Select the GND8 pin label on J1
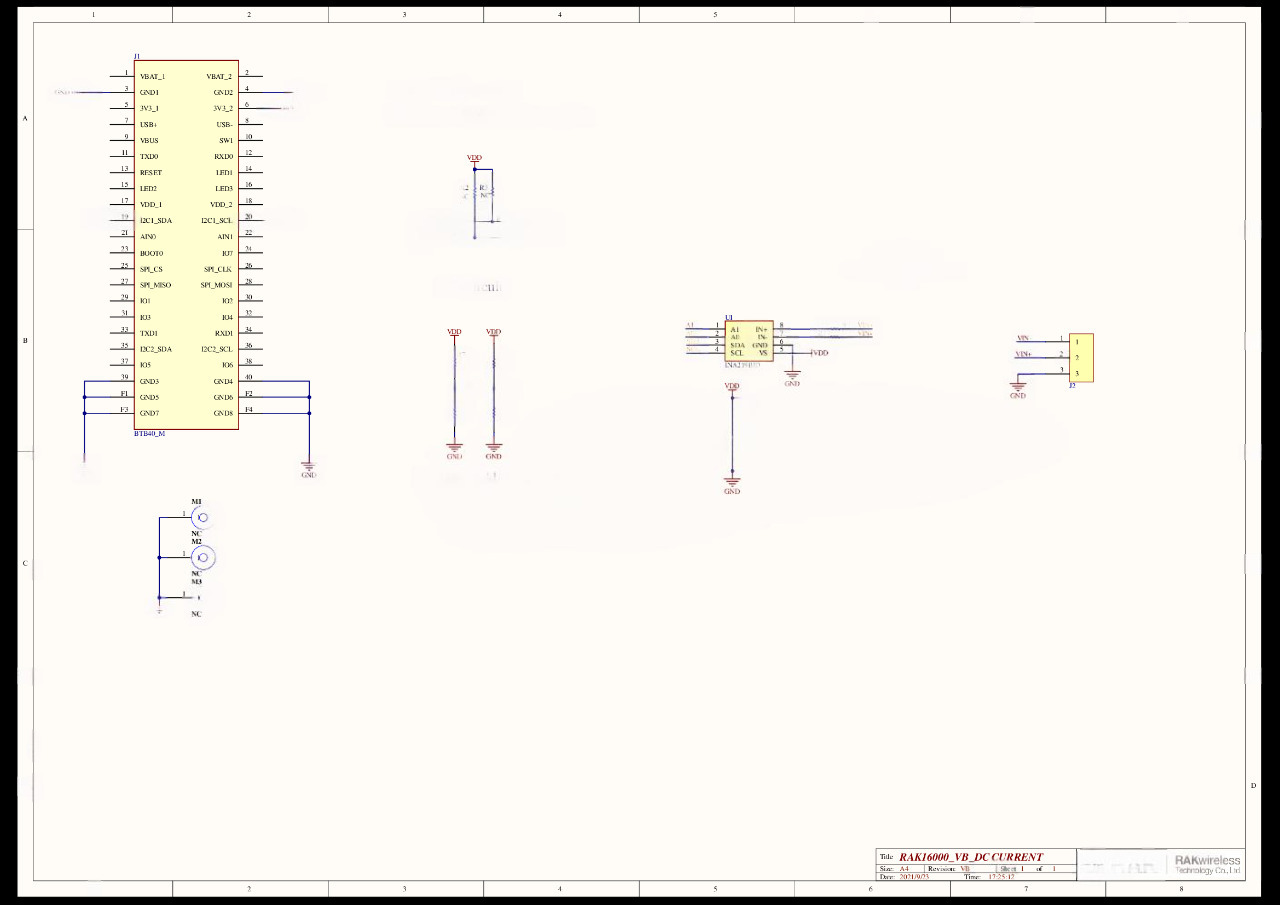 223,413
